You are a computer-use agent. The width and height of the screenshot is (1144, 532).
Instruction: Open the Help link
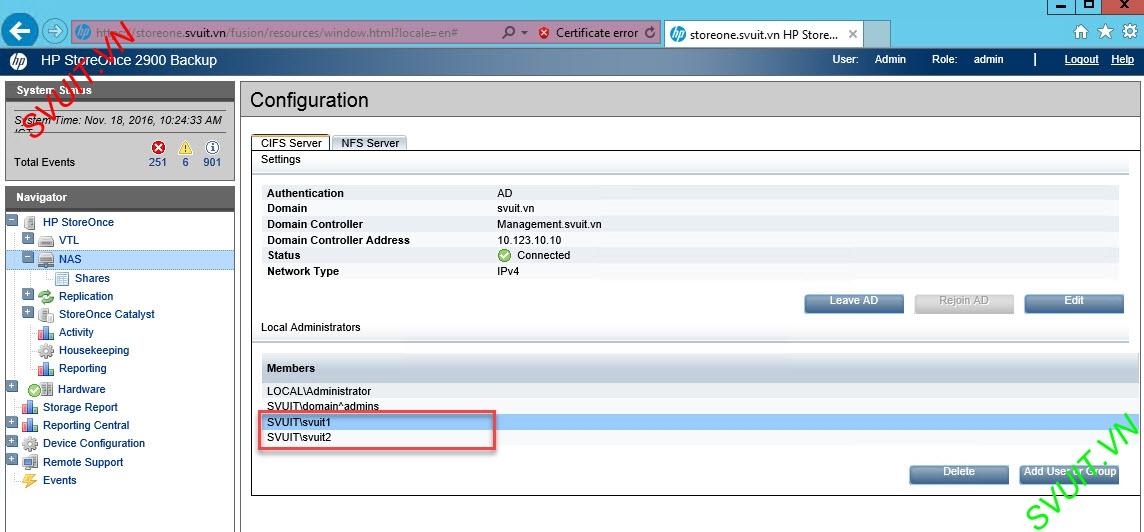pyautogui.click(x=1122, y=60)
